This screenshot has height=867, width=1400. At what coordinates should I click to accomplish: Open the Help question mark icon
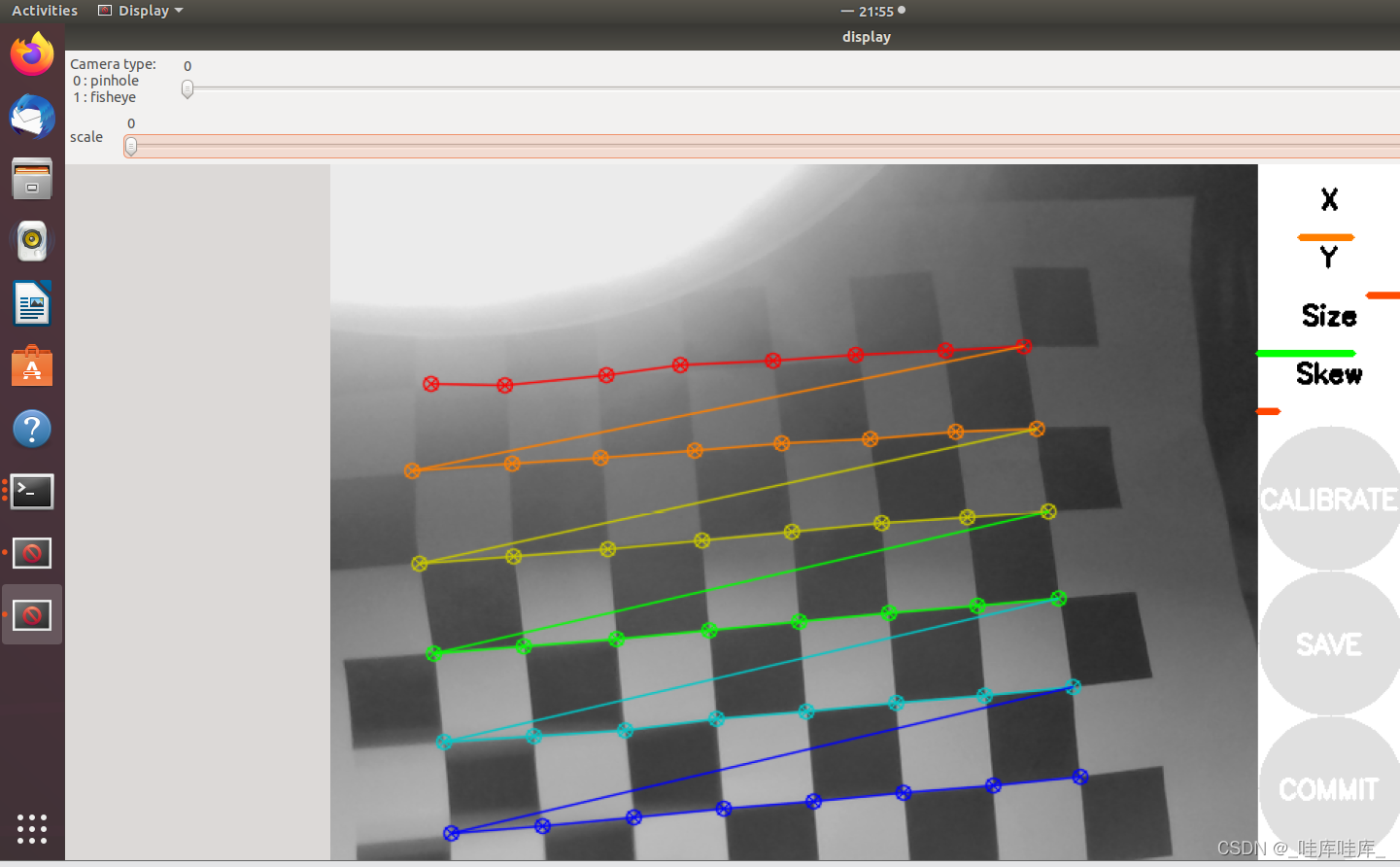[x=32, y=429]
